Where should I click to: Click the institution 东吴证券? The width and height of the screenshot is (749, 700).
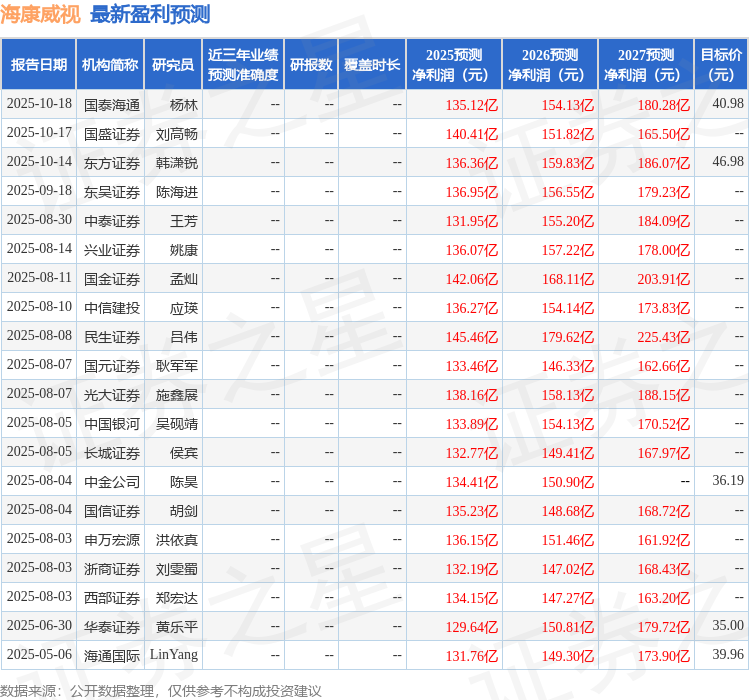click(x=112, y=192)
